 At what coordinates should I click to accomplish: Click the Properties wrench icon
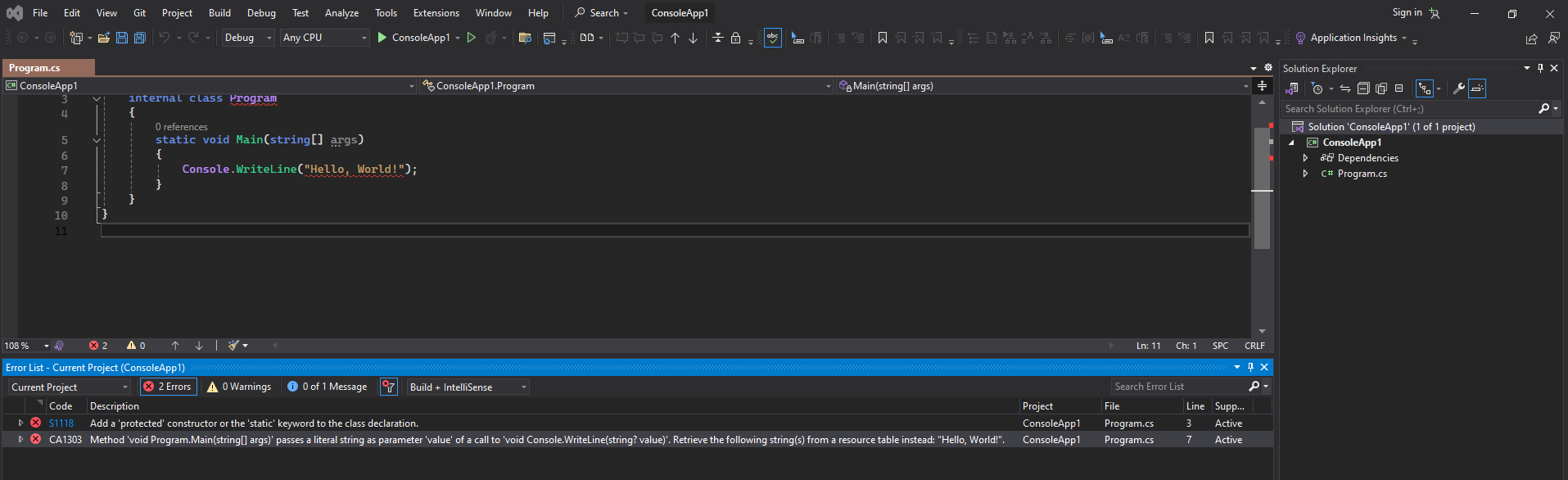pos(1458,88)
